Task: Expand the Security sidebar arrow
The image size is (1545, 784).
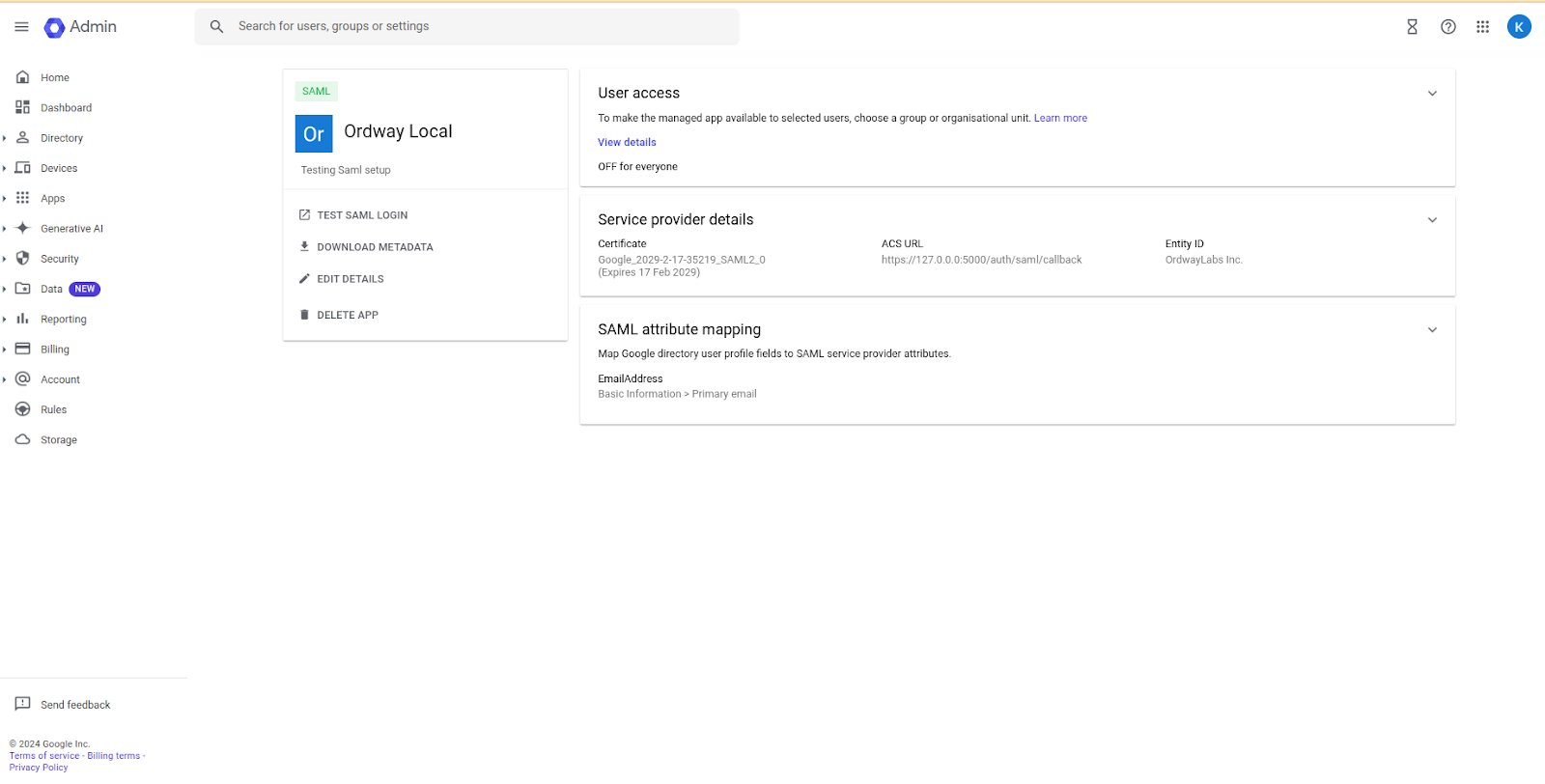Action: [5, 259]
